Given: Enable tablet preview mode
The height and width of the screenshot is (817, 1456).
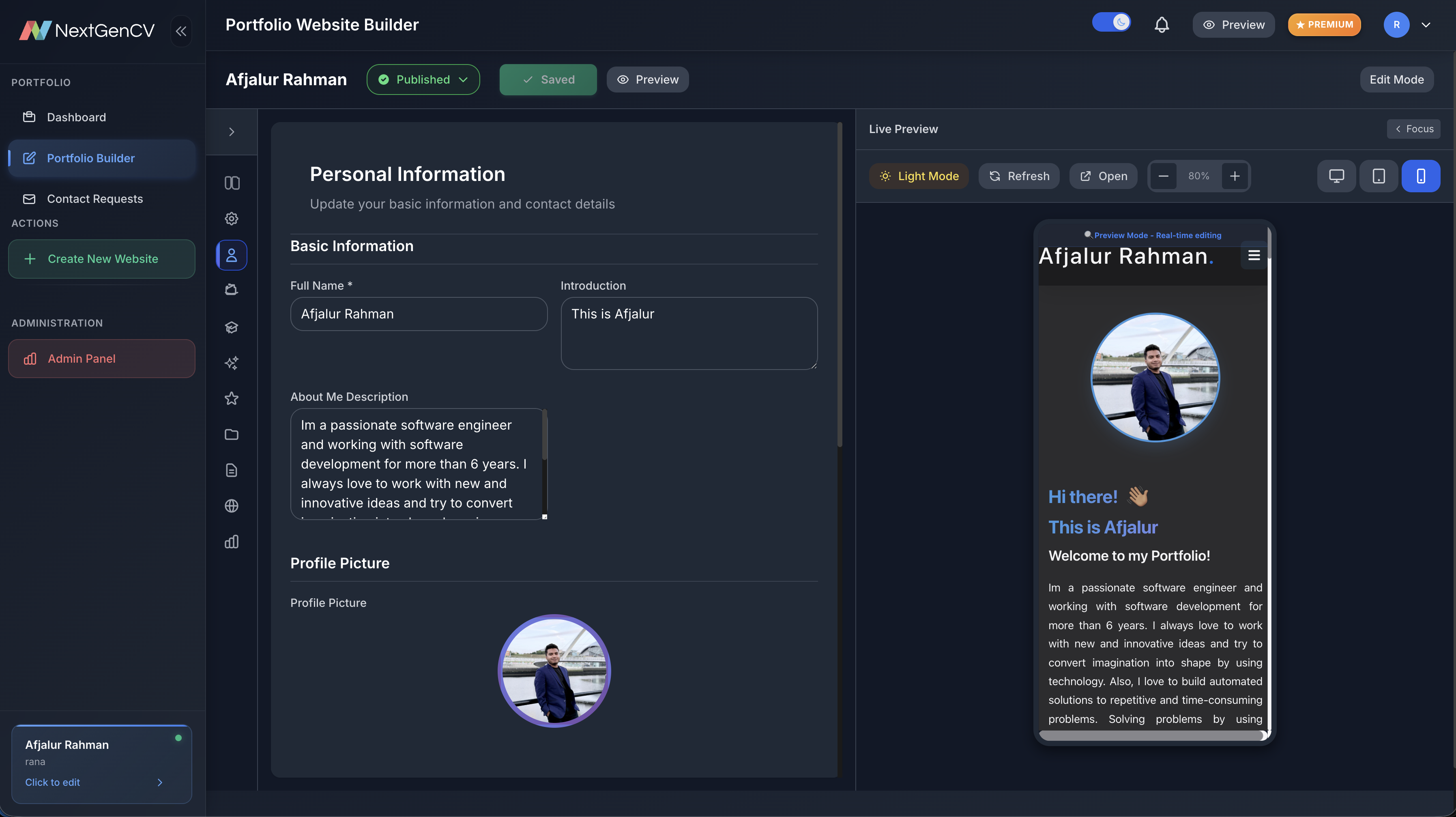Looking at the screenshot, I should click(1379, 176).
